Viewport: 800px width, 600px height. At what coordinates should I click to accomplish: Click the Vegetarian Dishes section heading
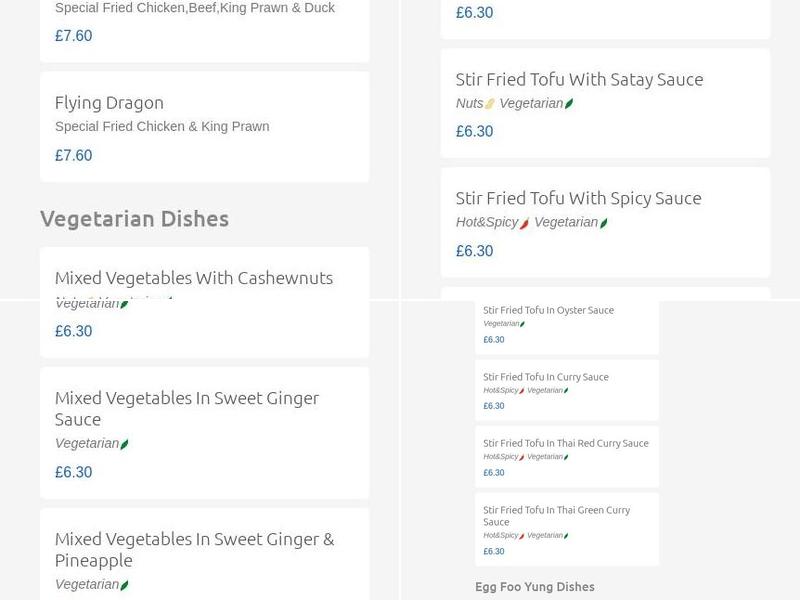click(x=136, y=218)
